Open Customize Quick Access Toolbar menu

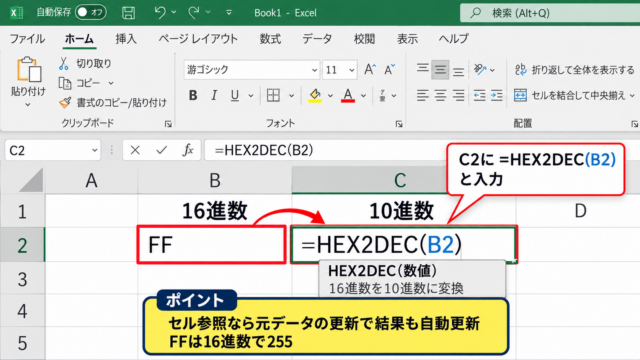[229, 13]
